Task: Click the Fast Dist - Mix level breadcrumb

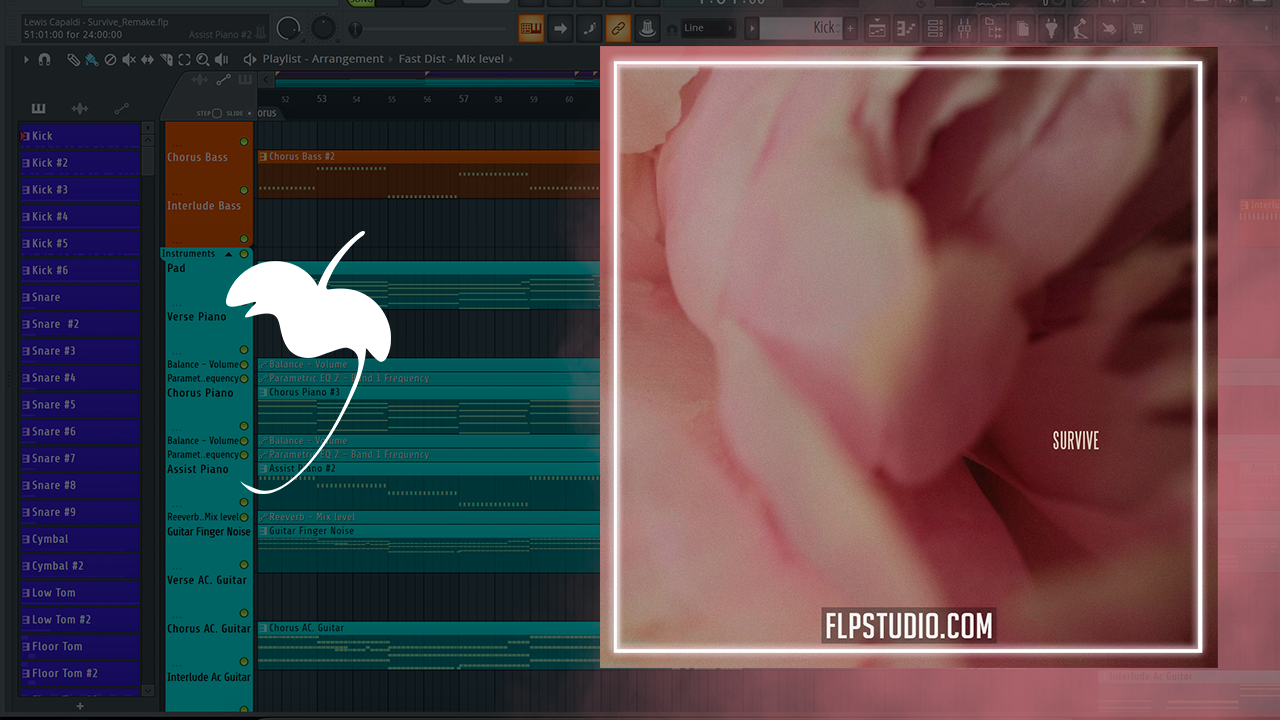Action: (451, 59)
